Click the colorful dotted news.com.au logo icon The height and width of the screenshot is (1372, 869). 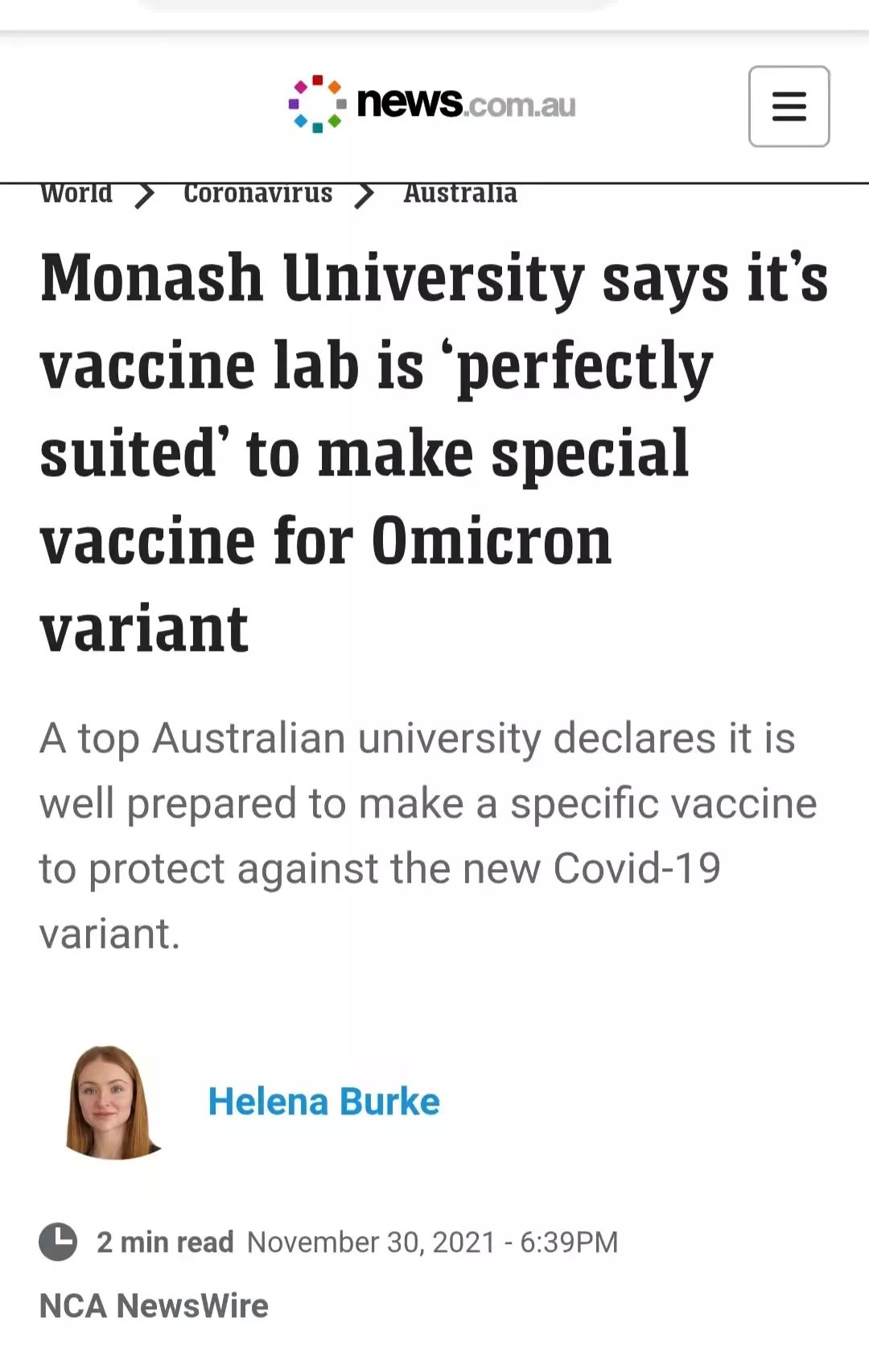pyautogui.click(x=317, y=104)
